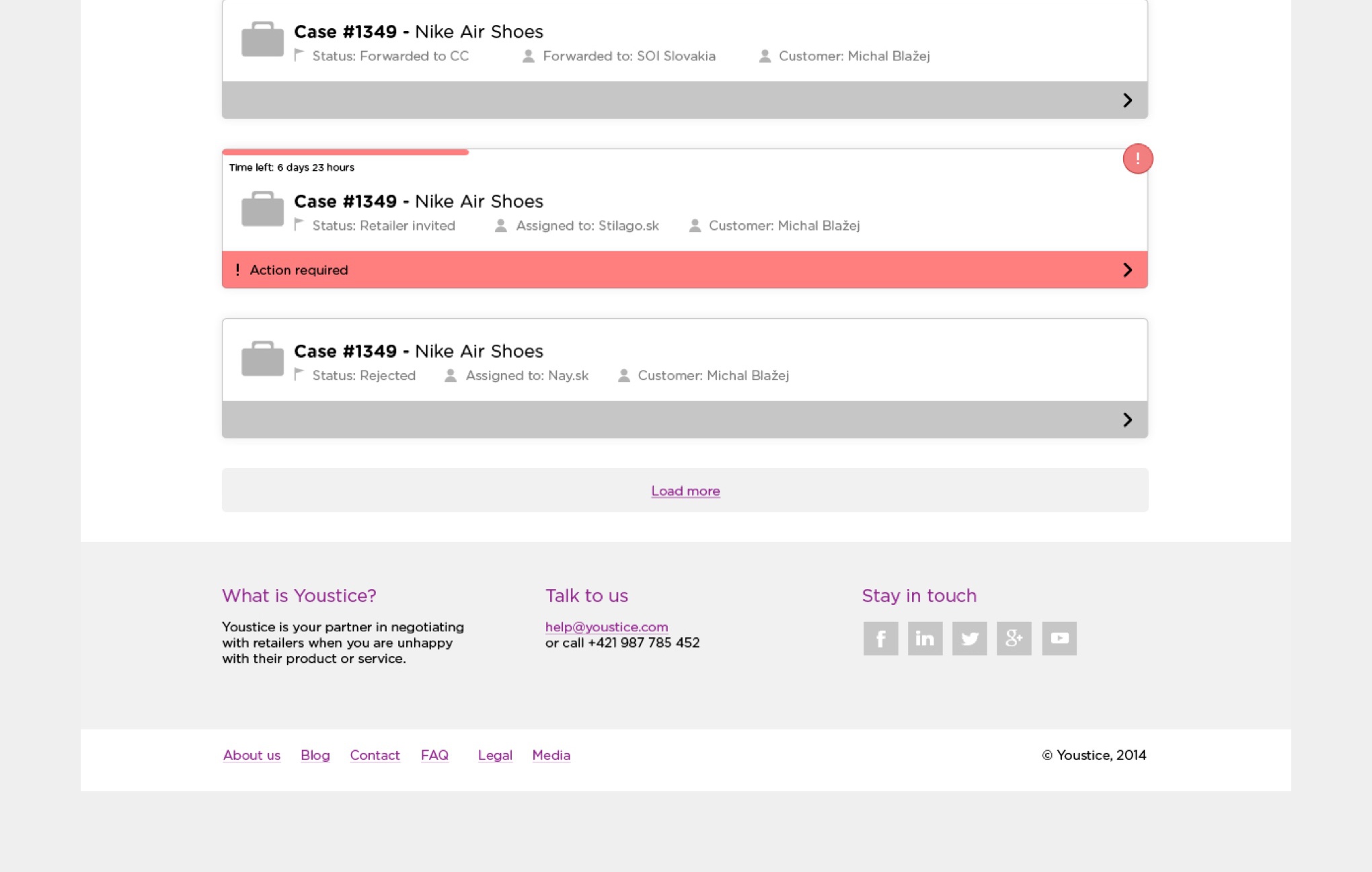The height and width of the screenshot is (872, 1372).
Task: Open the Action required chevron arrow
Action: (1128, 270)
